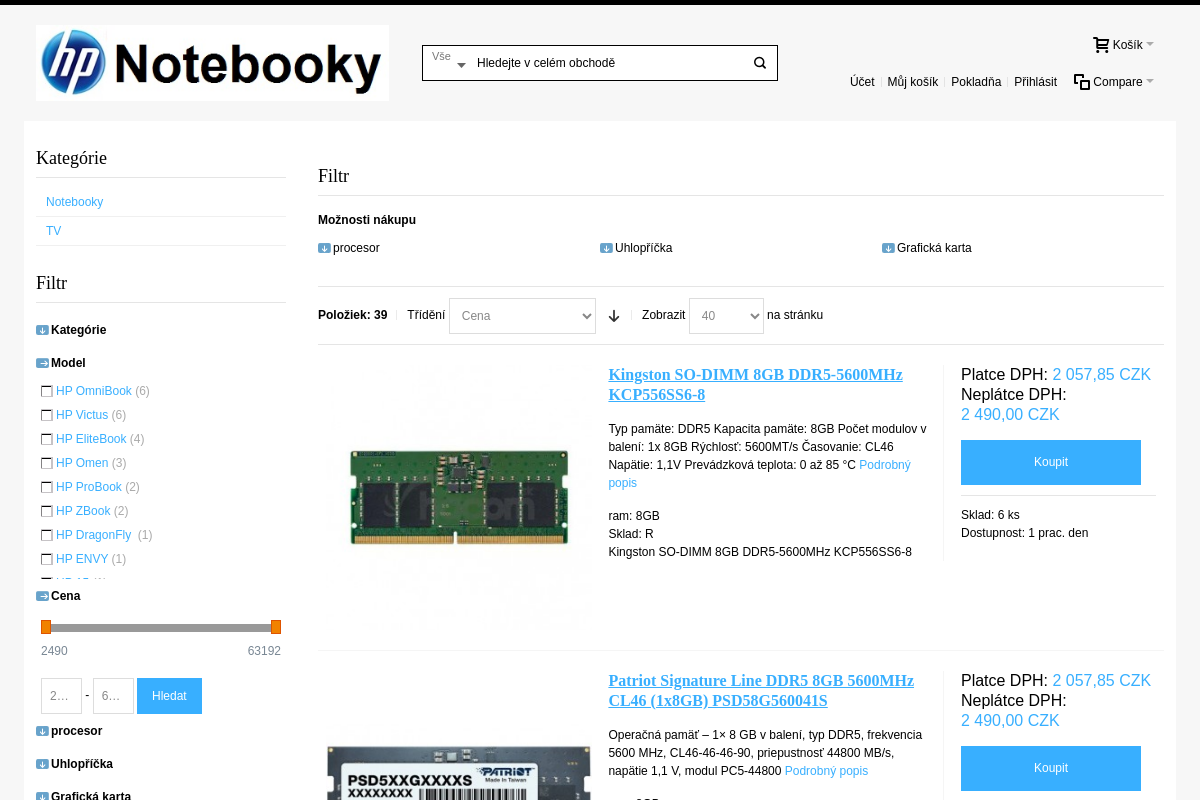This screenshot has height=800, width=1200.
Task: Open the Košík cart icon
Action: 1101,45
